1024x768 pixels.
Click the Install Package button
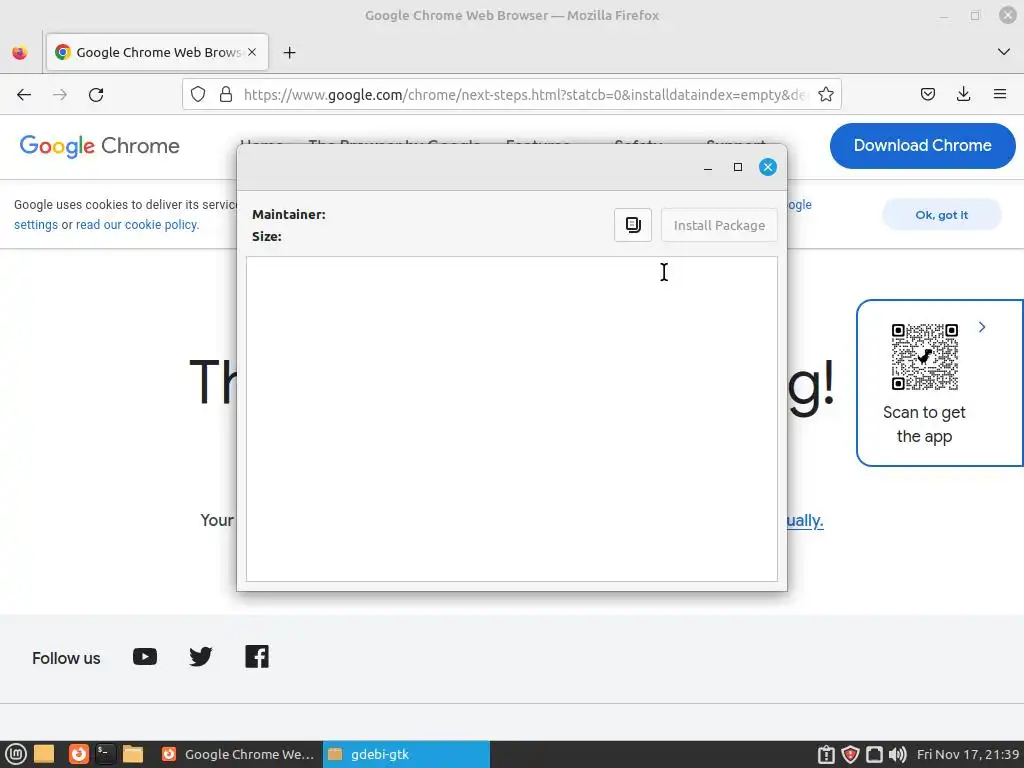(x=719, y=225)
